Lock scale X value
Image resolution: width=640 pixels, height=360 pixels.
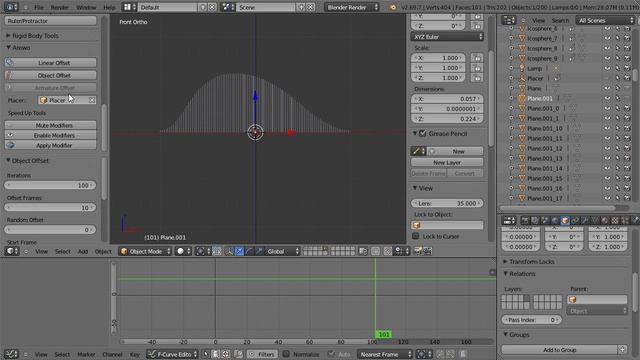[x=476, y=58]
